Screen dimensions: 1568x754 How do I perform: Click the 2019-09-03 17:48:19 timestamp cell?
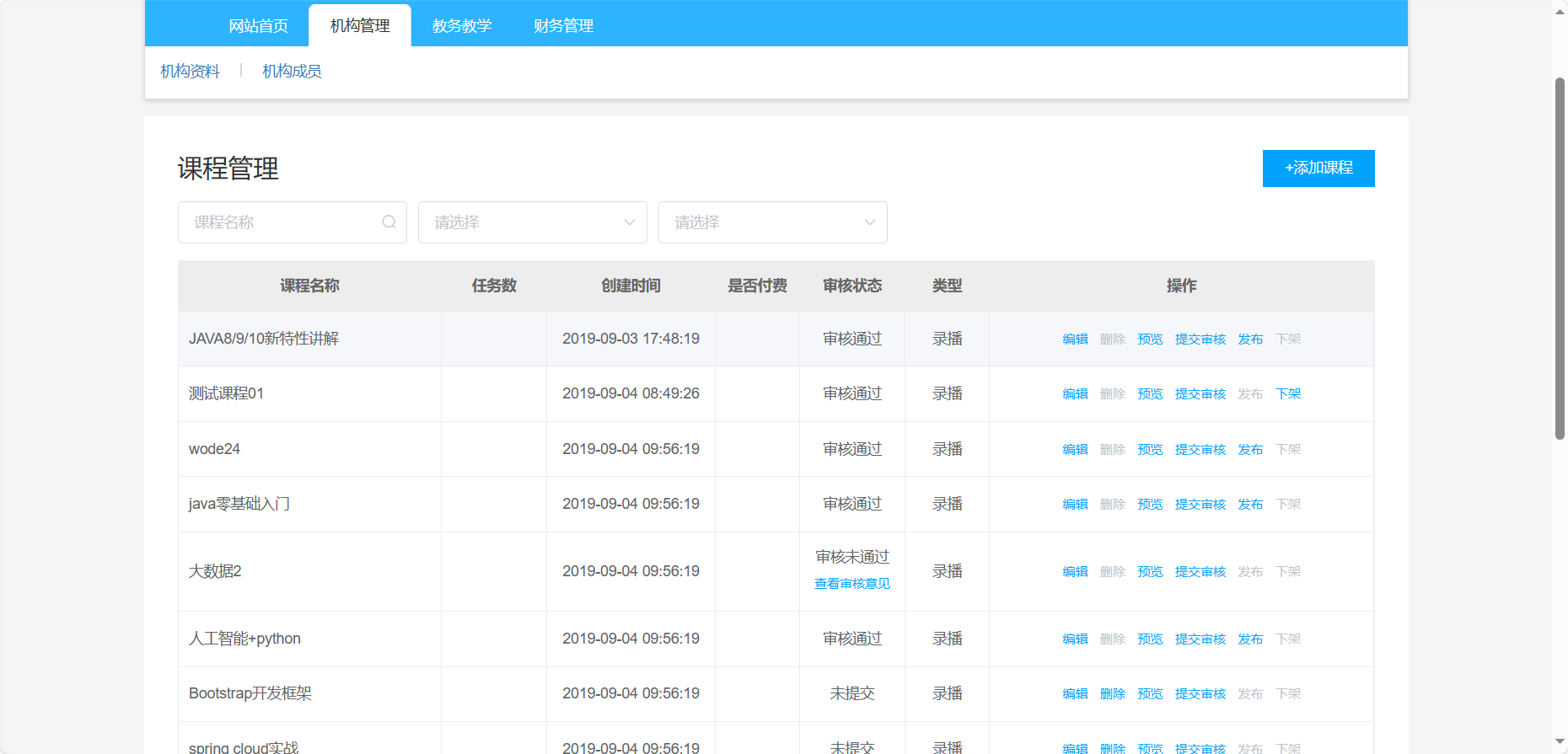click(631, 339)
